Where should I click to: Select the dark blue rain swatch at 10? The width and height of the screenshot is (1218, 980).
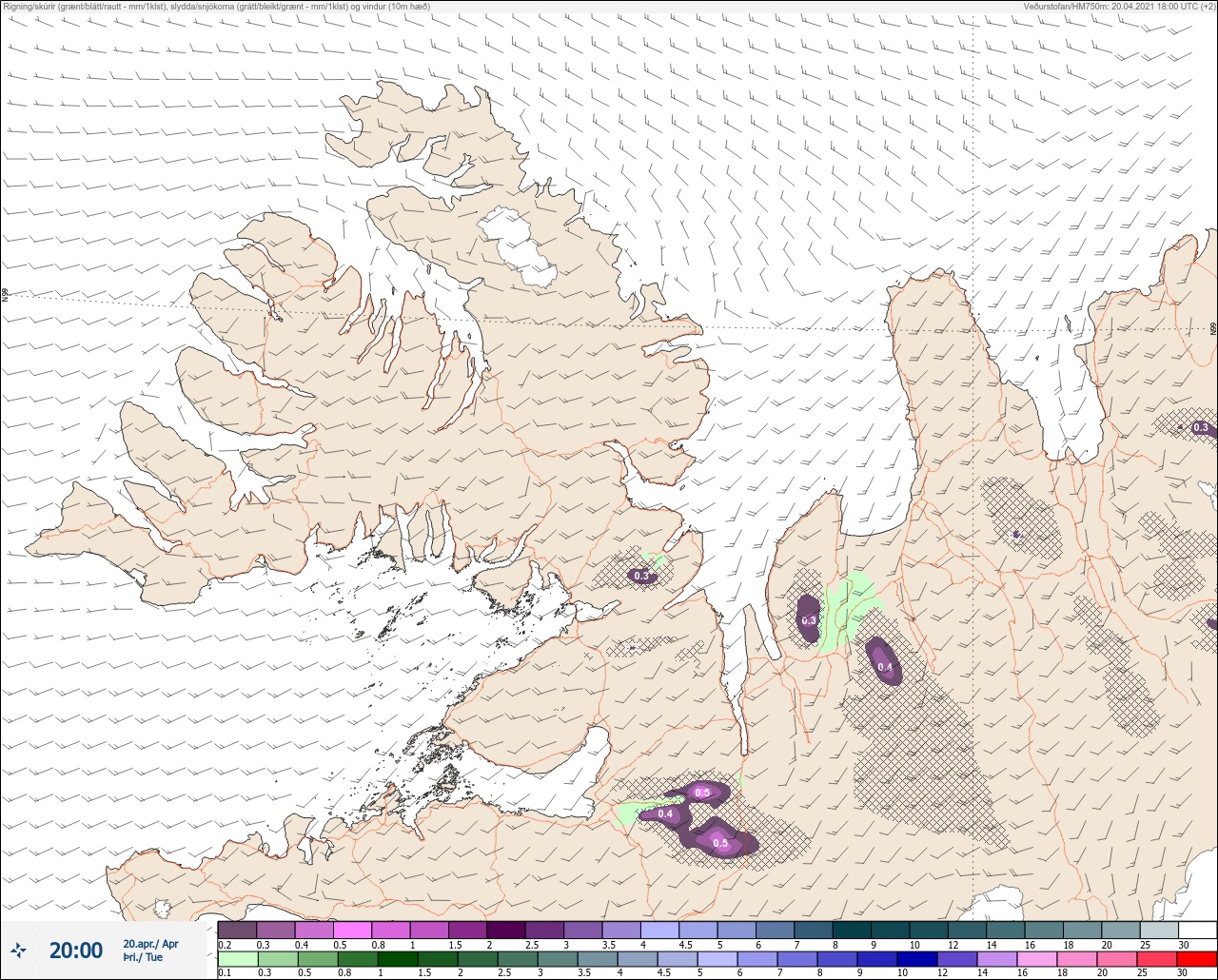point(917,960)
